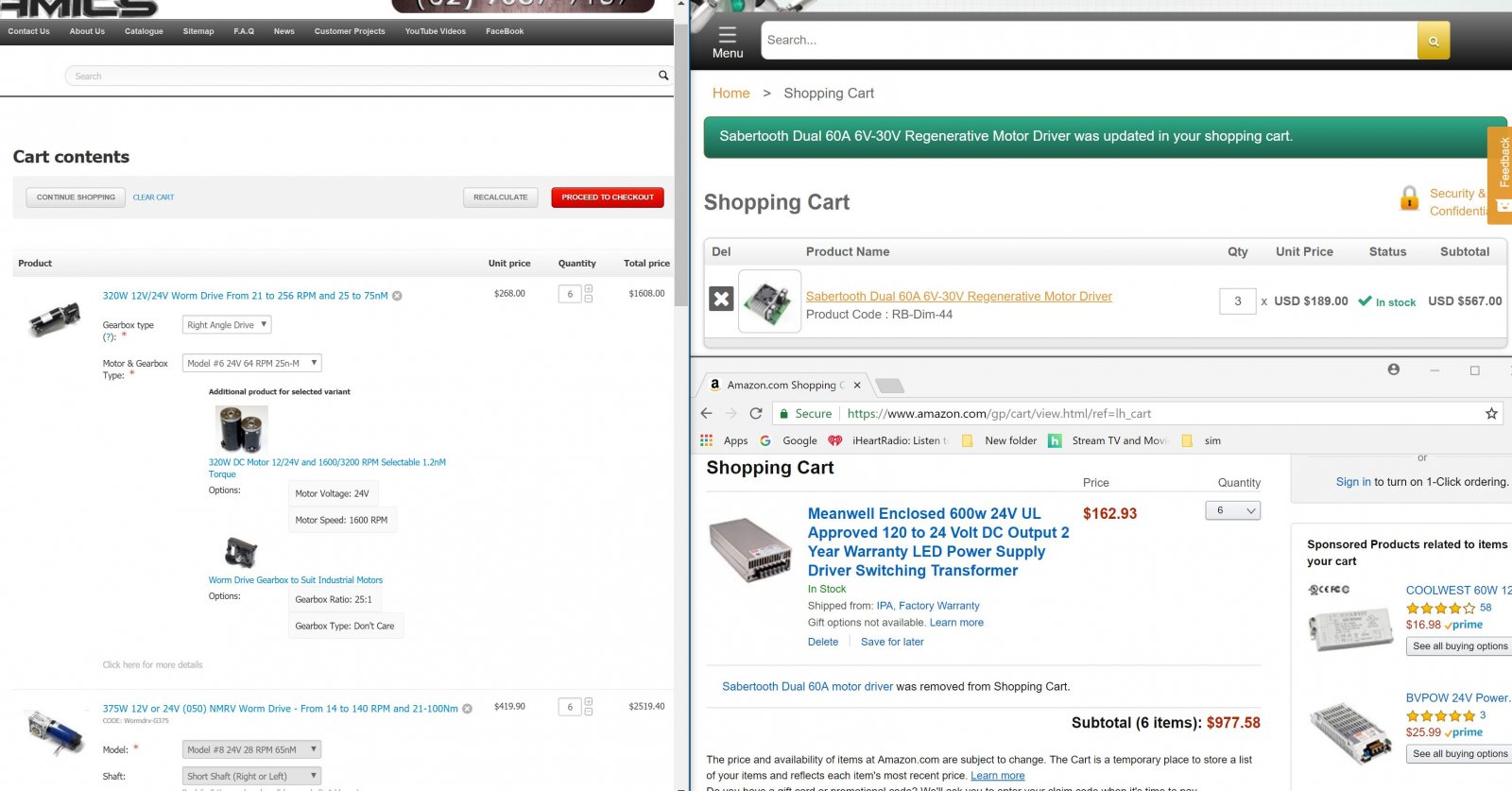This screenshot has height=791, width=1512.
Task: Open the Gearbox type Right Angle Drive dropdown
Action: click(x=227, y=325)
